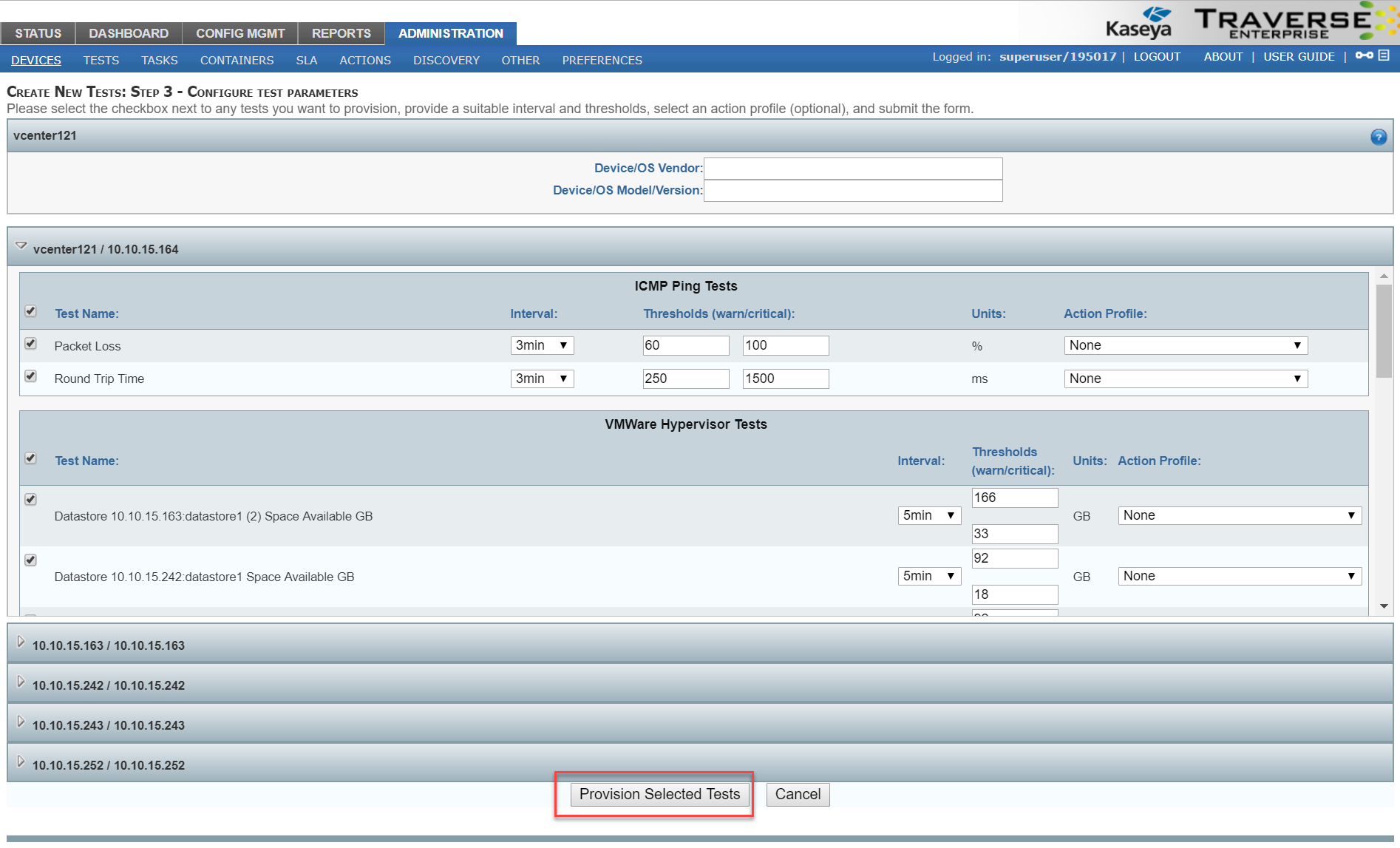
Task: Click the test list scrollbar thumb
Action: [1384, 331]
